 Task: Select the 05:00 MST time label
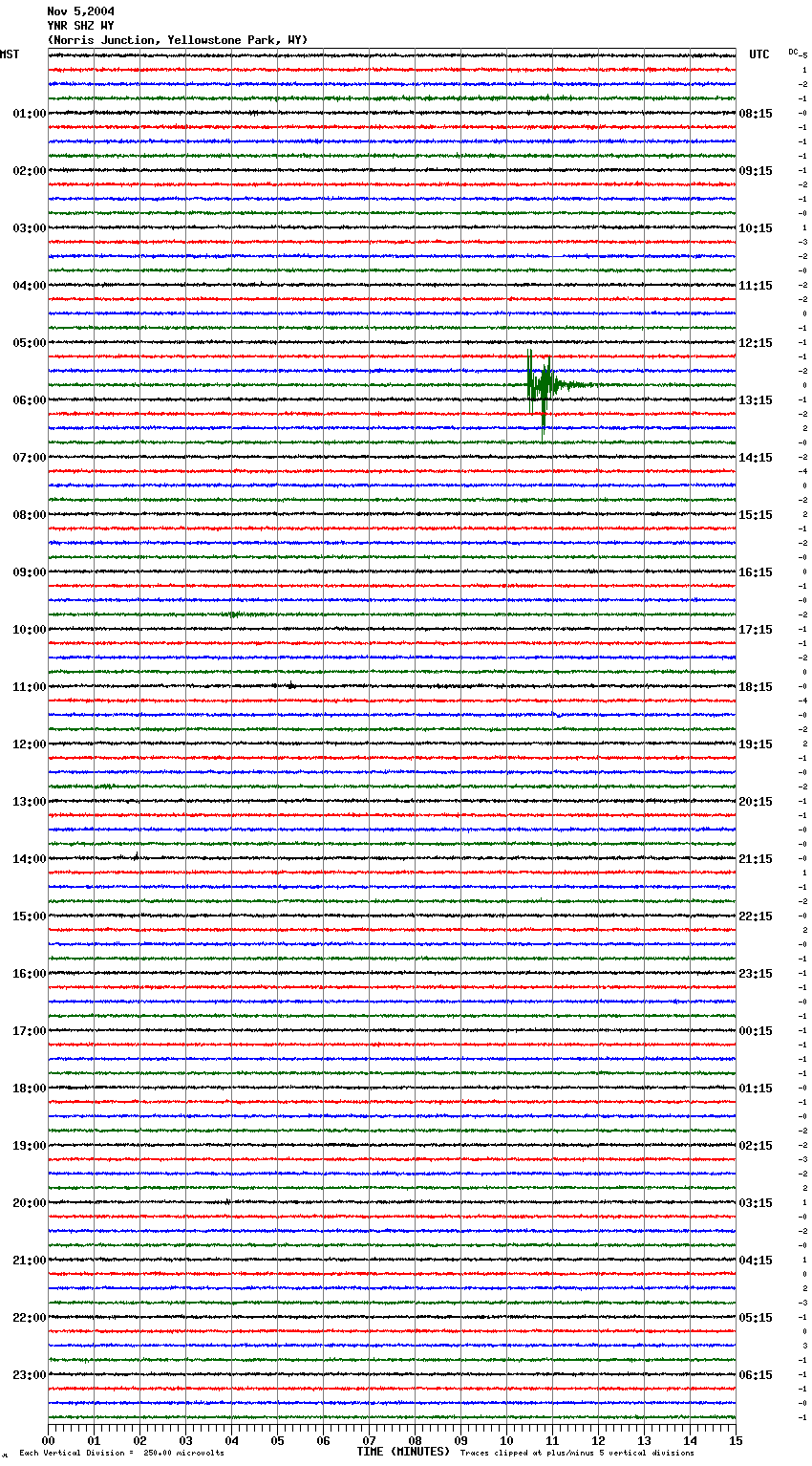(30, 343)
